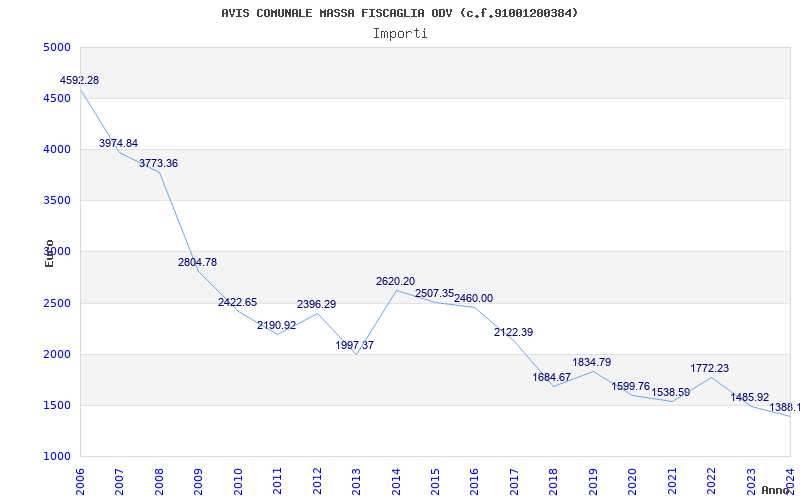Viewport: 800px width, 500px height.
Task: Click the Euro axis title
Action: click(x=49, y=253)
